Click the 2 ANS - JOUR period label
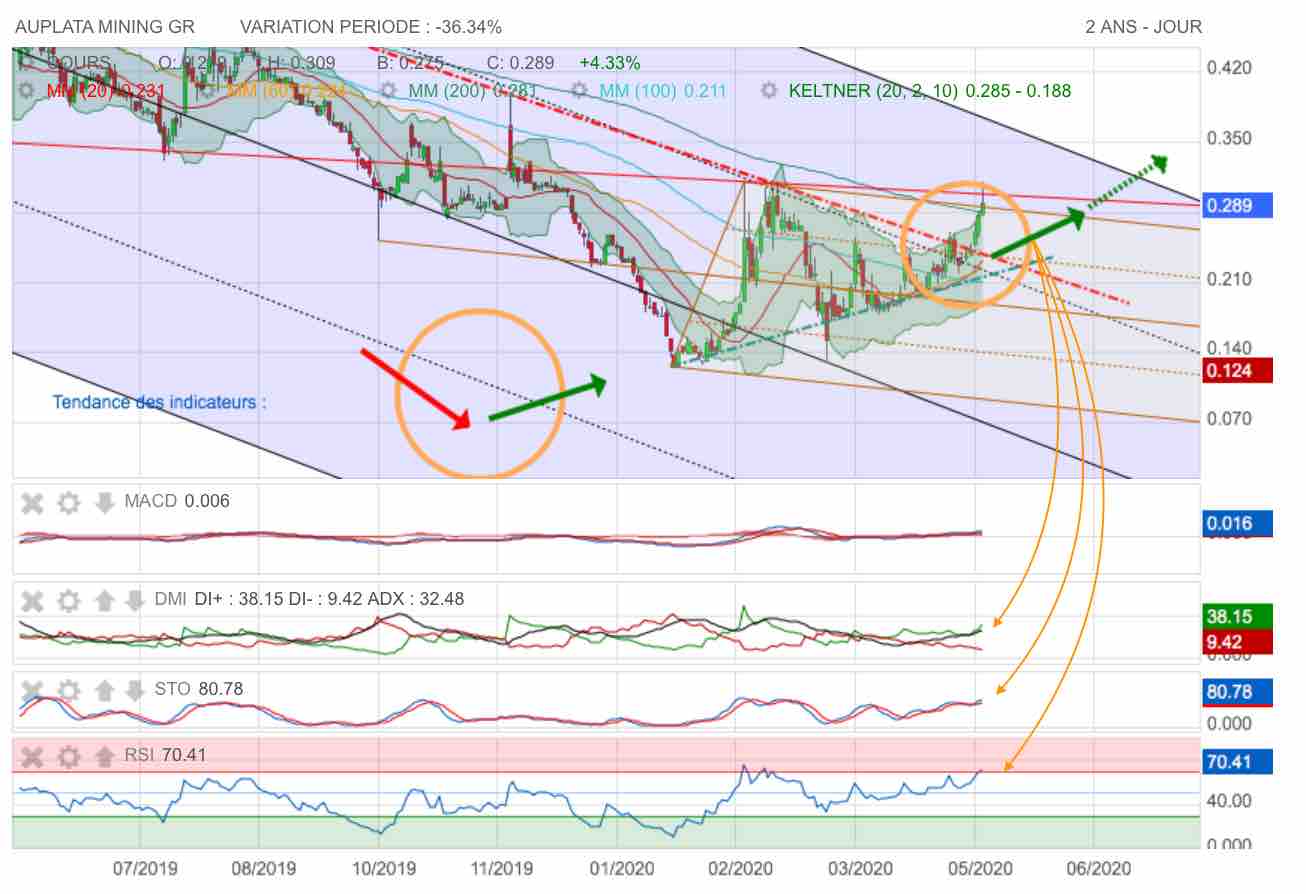The height and width of the screenshot is (894, 1306). pyautogui.click(x=1144, y=27)
